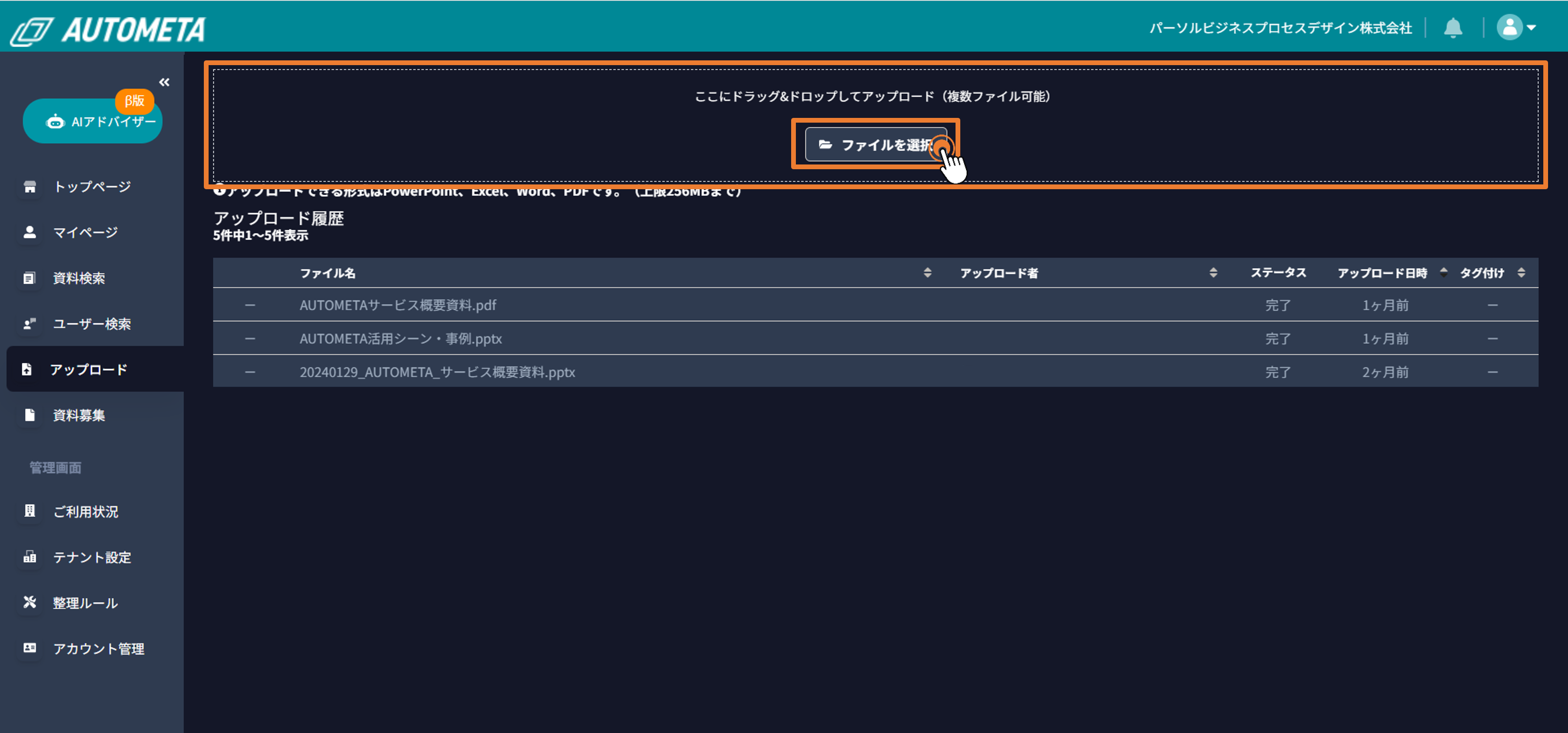Click ファイル名 column header
The height and width of the screenshot is (733, 1568).
click(327, 273)
